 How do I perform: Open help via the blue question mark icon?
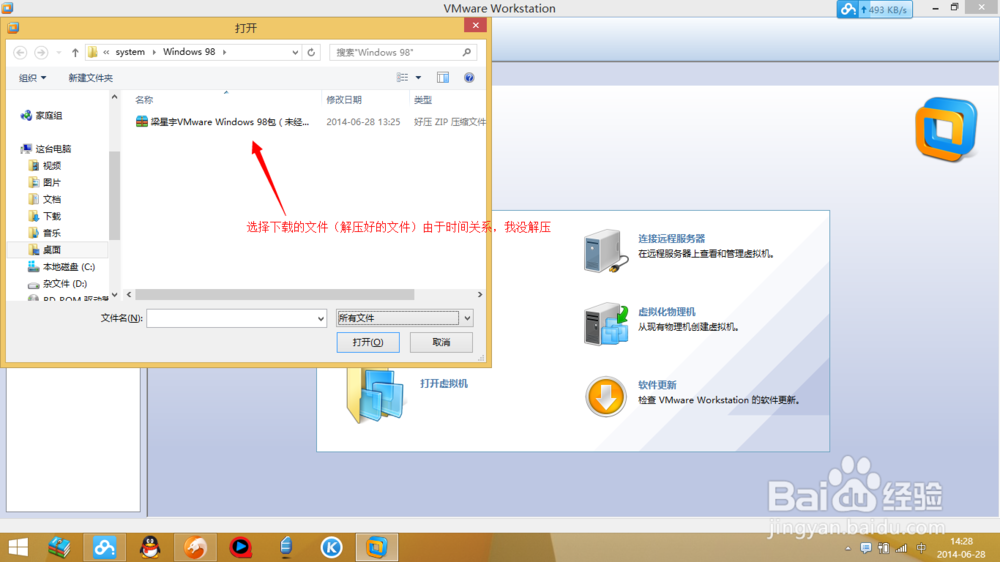tap(469, 78)
